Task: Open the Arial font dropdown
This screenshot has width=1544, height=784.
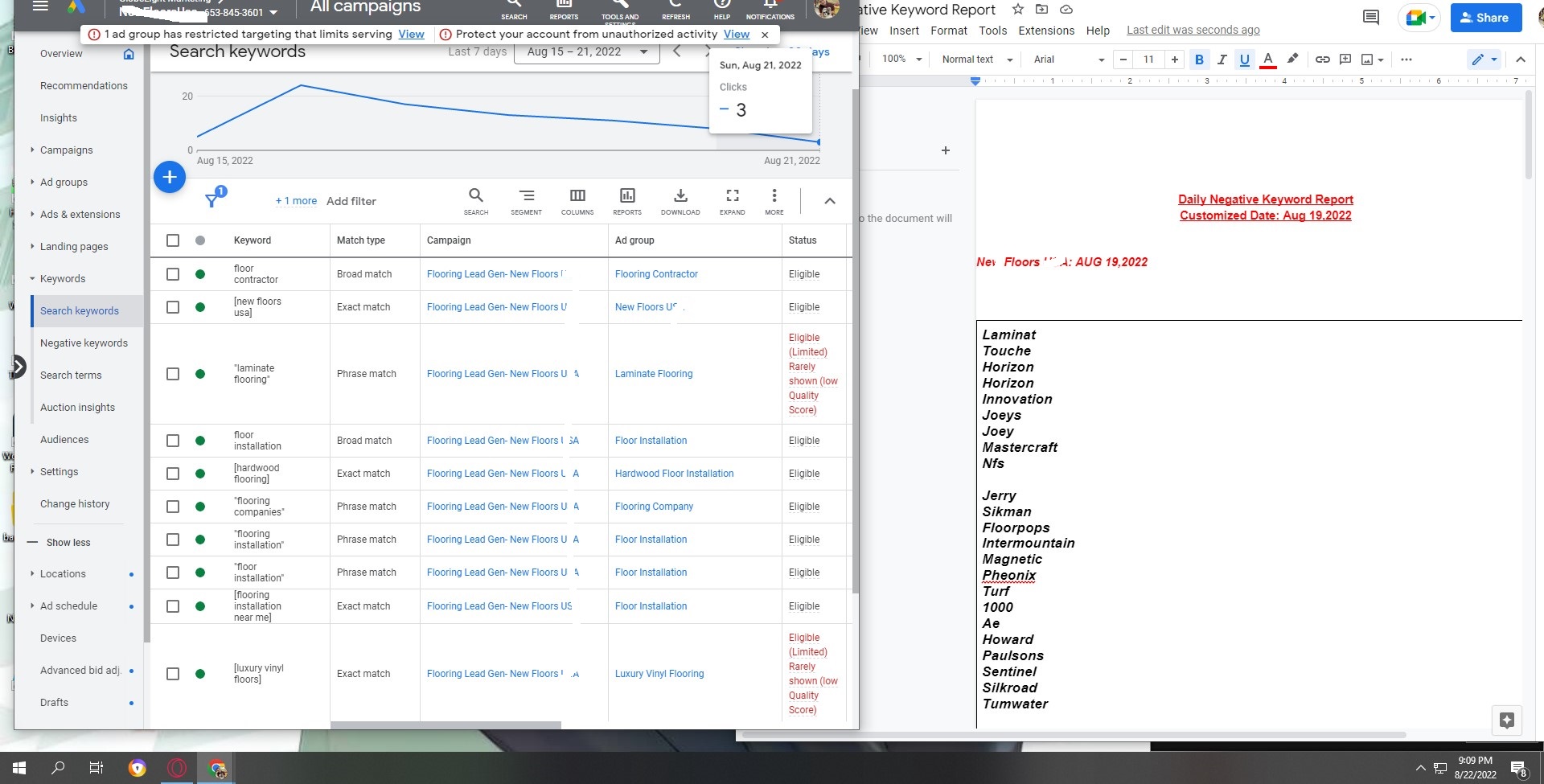Action: click(x=1070, y=60)
